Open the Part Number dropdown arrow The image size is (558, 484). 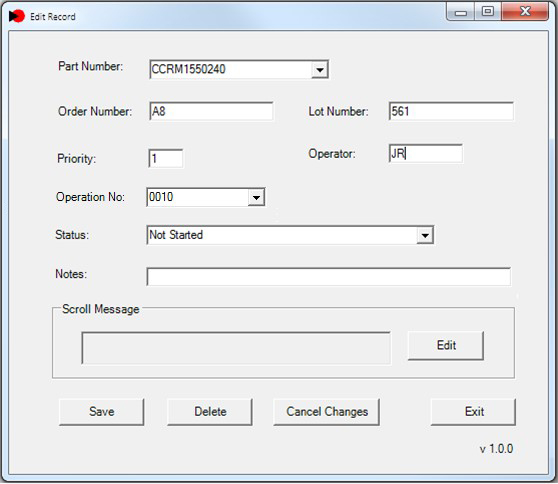320,69
